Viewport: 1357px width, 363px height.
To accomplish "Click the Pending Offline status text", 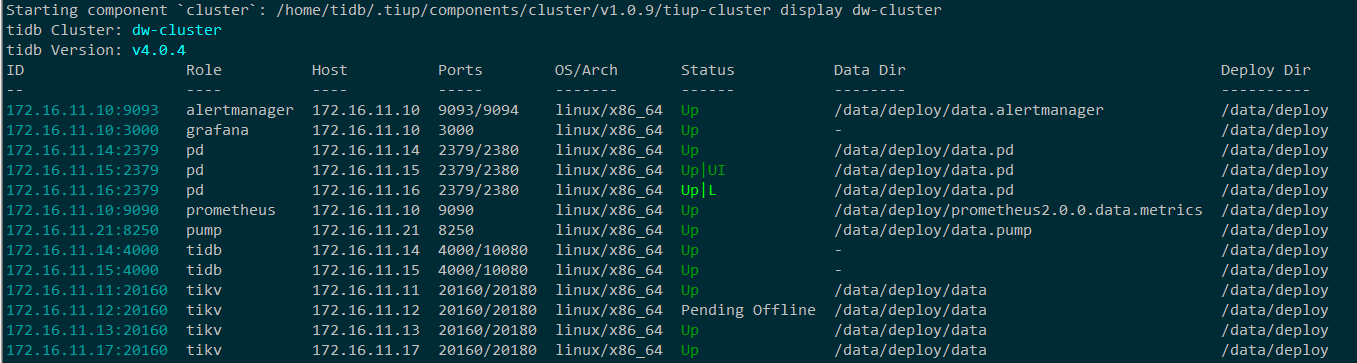I will [x=748, y=310].
